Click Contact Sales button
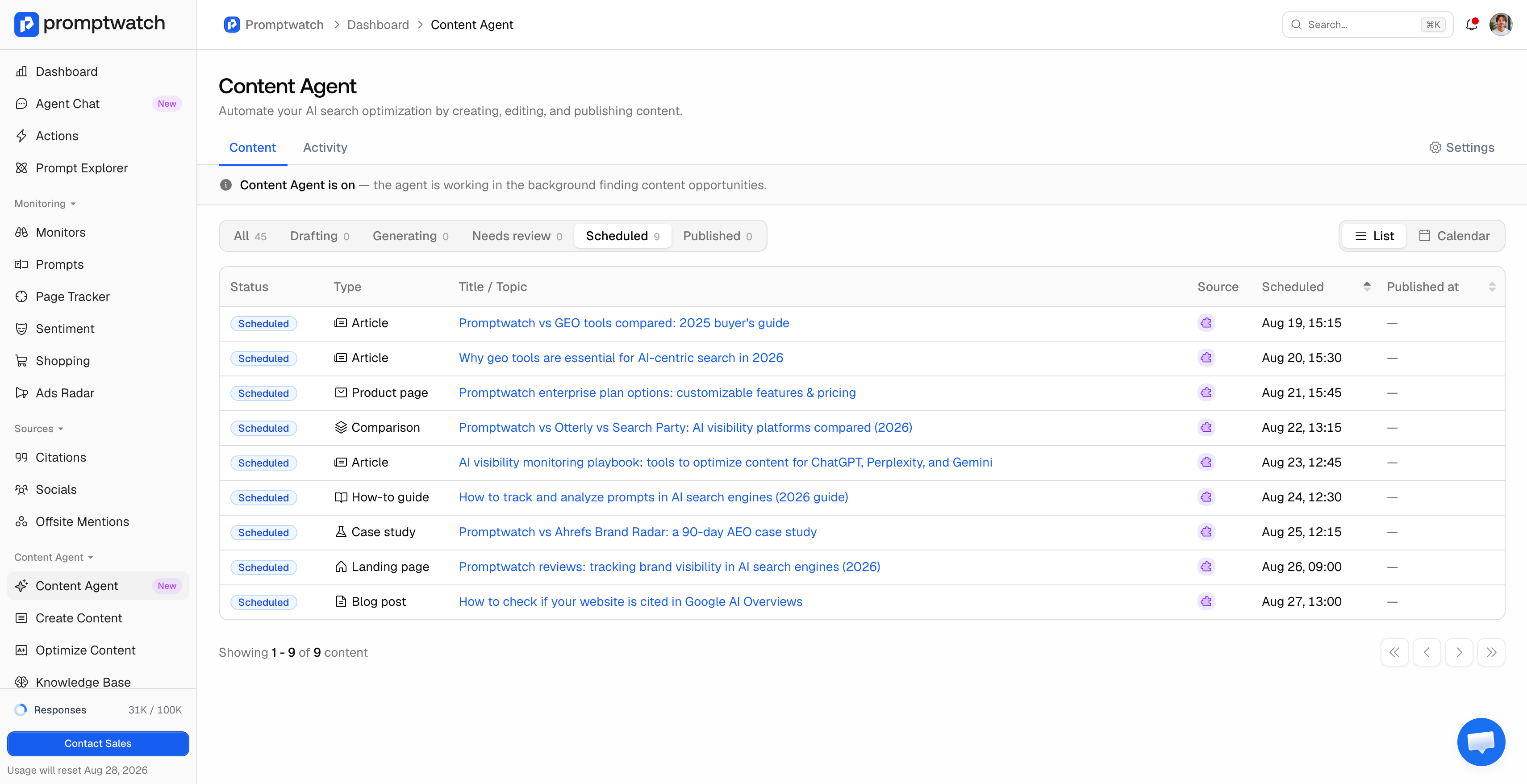This screenshot has width=1527, height=784. pos(98,743)
